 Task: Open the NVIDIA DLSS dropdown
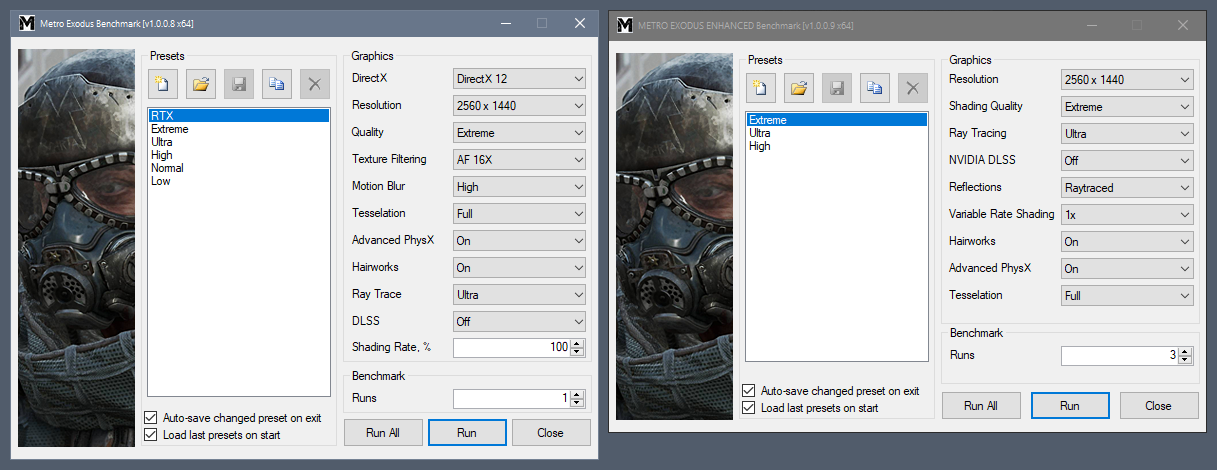pyautogui.click(x=1127, y=160)
